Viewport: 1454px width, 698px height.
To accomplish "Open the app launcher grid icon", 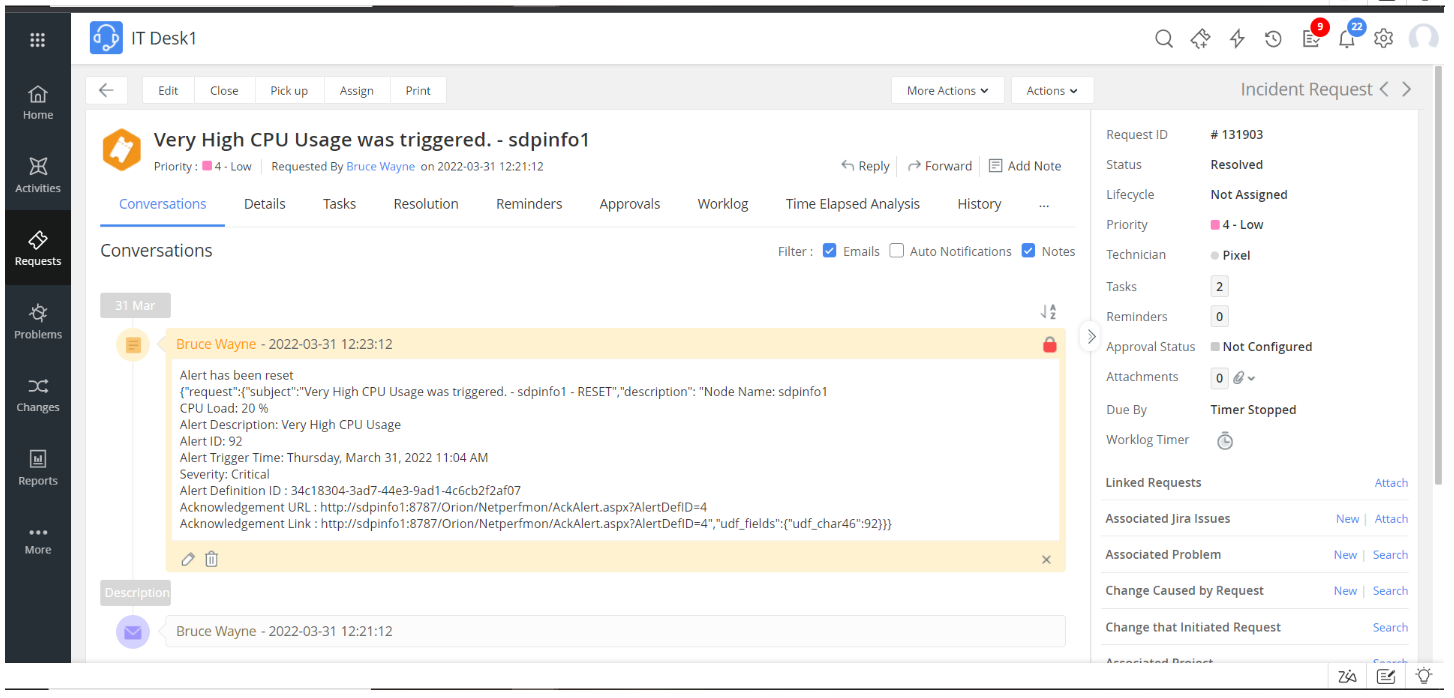I will (x=38, y=40).
